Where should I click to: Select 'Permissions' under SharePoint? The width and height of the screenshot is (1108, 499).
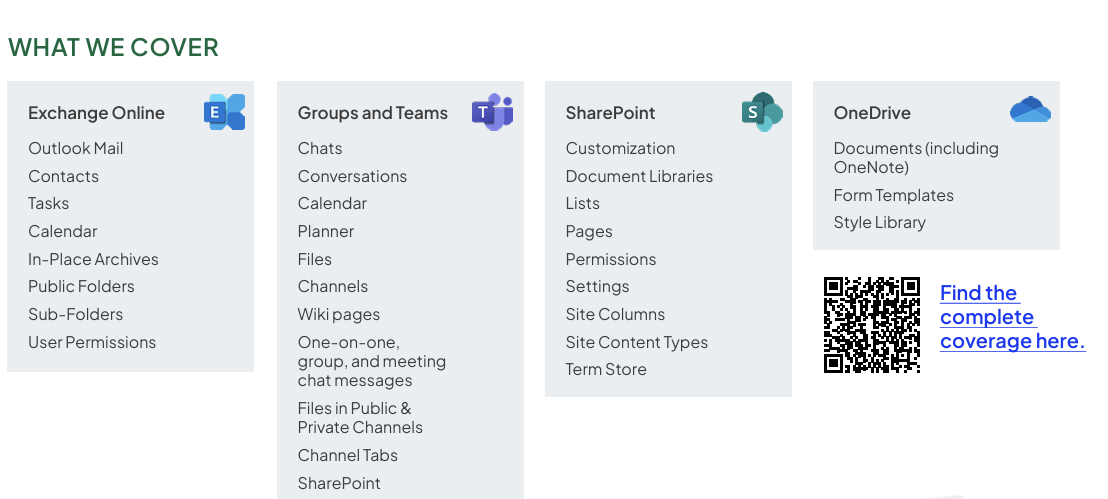[611, 259]
